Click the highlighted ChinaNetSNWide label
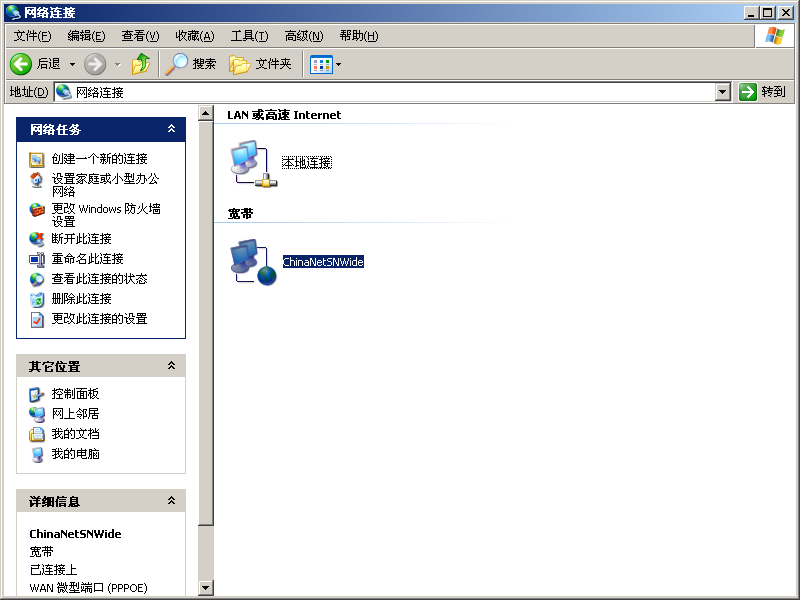 323,262
